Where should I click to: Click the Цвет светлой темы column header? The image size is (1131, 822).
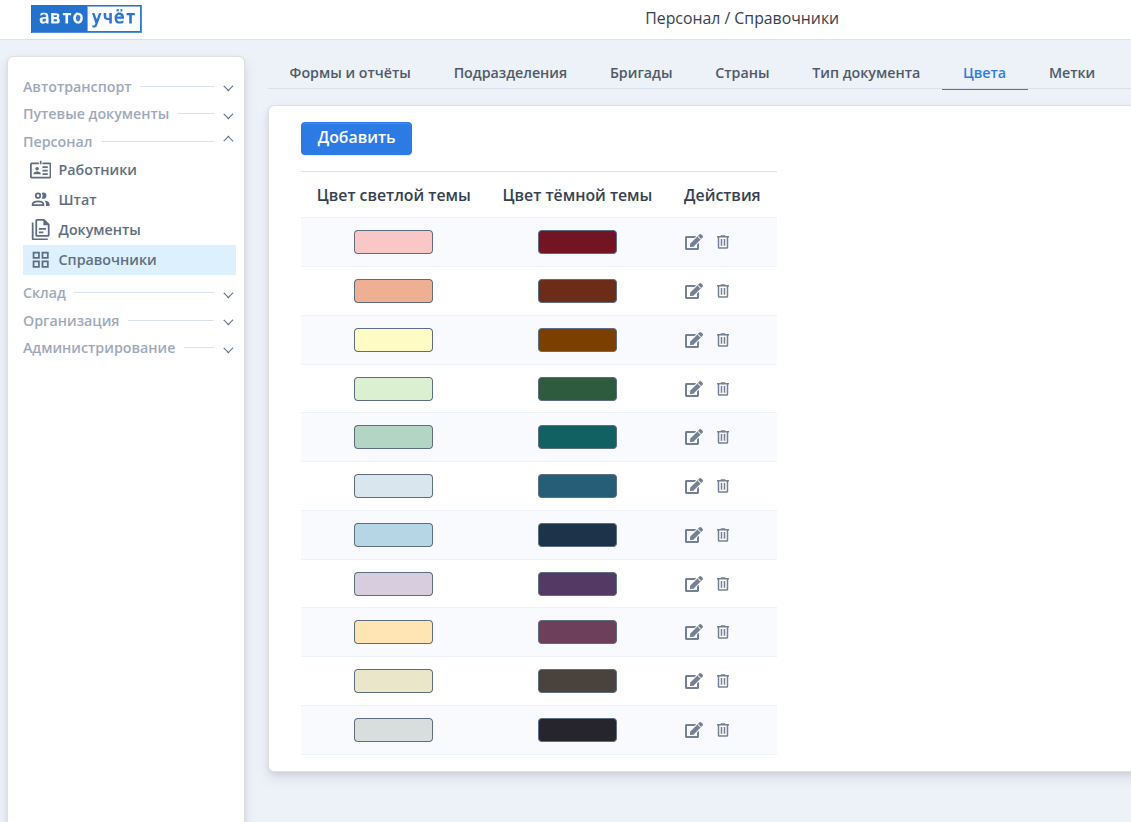pyautogui.click(x=394, y=195)
